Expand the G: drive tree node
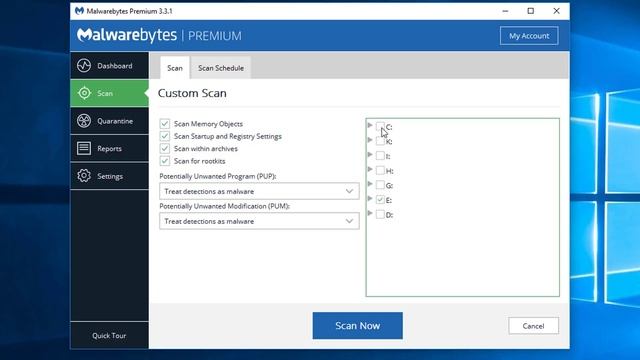This screenshot has width=640, height=360. coord(370,184)
